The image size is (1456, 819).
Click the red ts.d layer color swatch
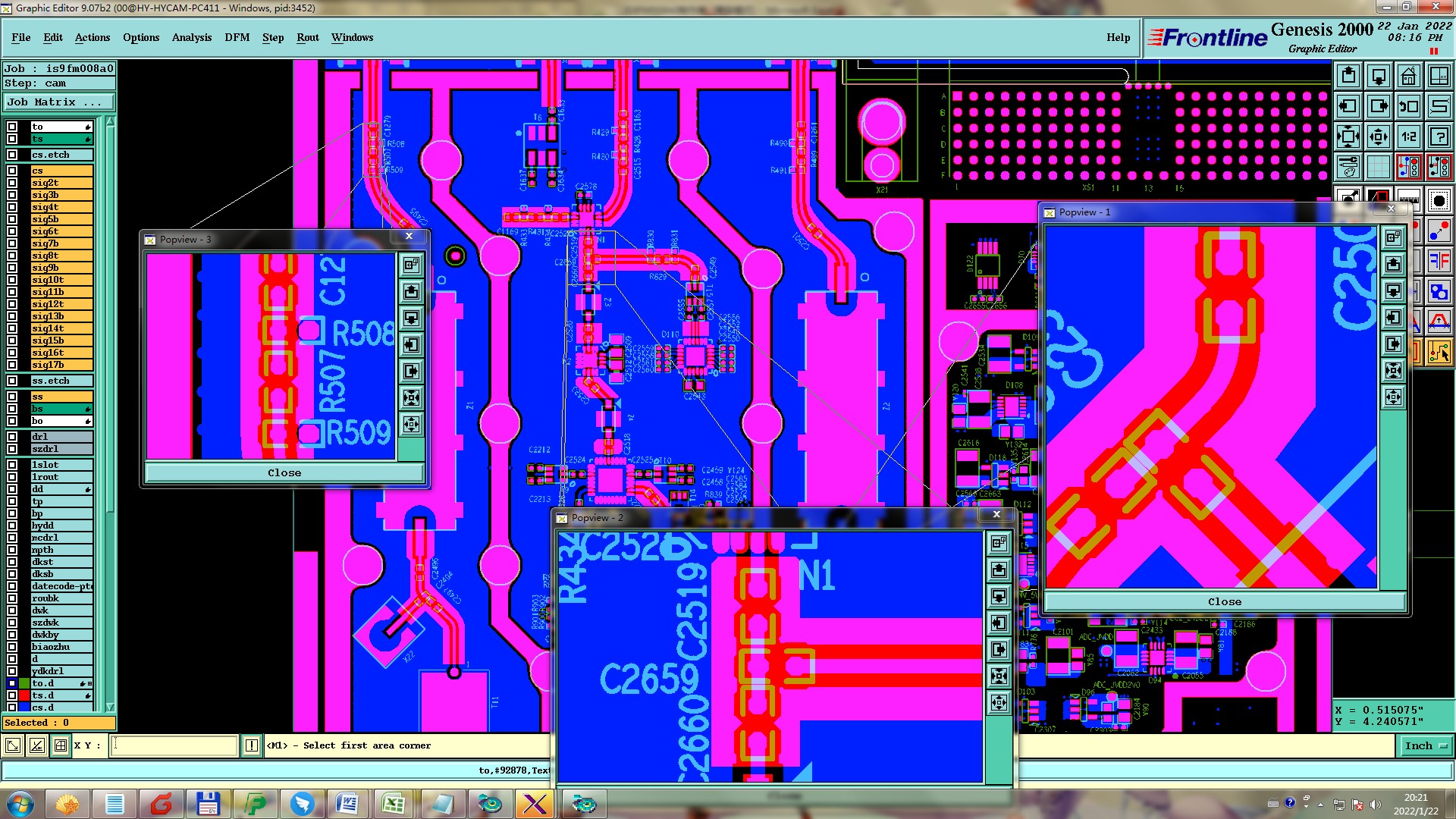(24, 695)
